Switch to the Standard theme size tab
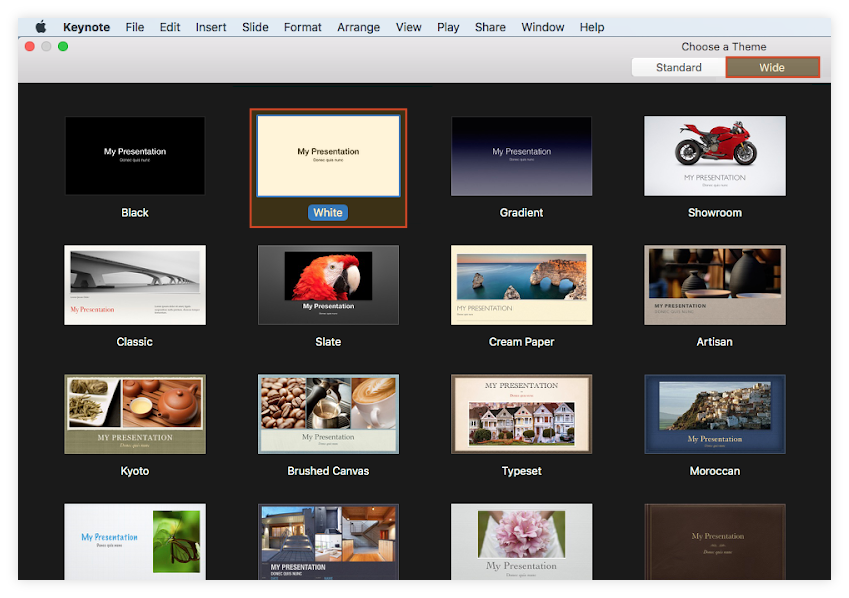The height and width of the screenshot is (598, 849). pos(678,67)
